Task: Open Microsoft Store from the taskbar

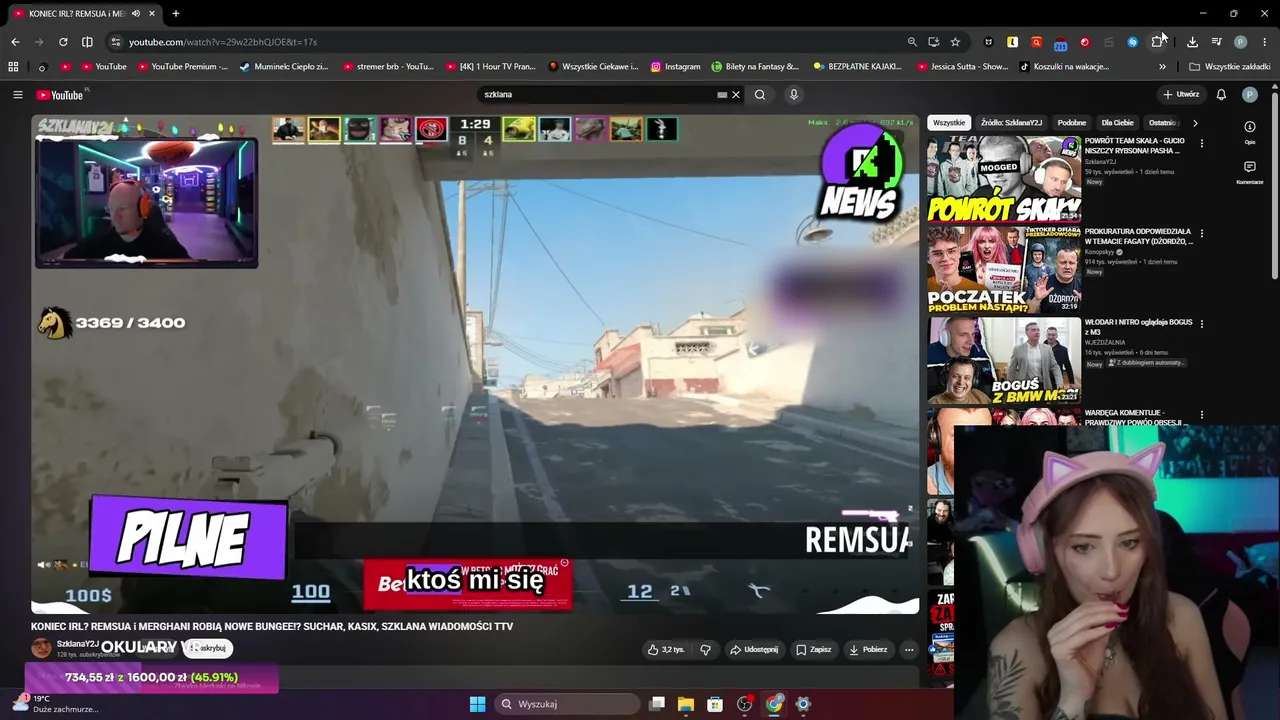Action: click(x=715, y=704)
